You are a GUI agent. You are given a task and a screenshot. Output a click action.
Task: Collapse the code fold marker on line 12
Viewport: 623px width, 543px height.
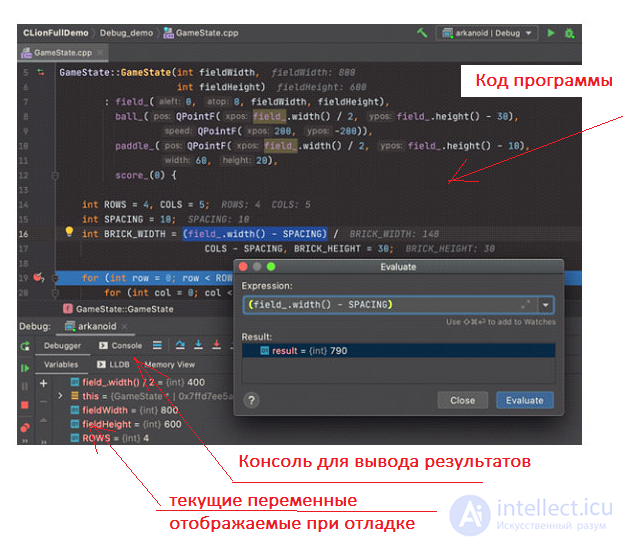point(56,175)
